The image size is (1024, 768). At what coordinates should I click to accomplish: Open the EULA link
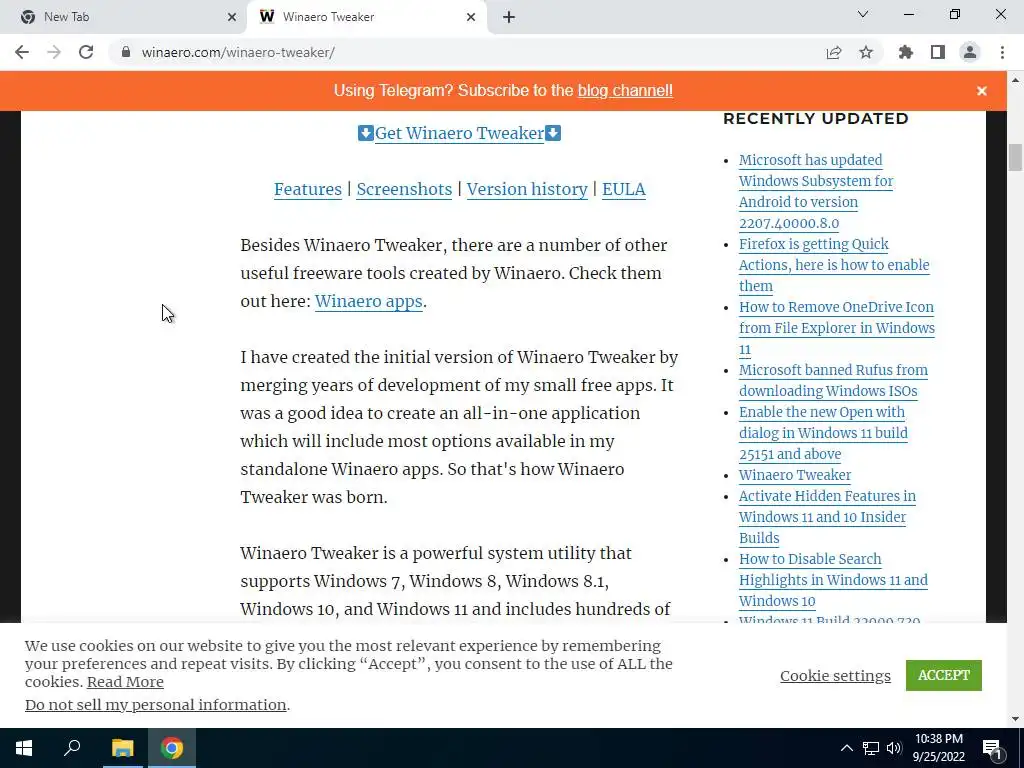click(624, 189)
